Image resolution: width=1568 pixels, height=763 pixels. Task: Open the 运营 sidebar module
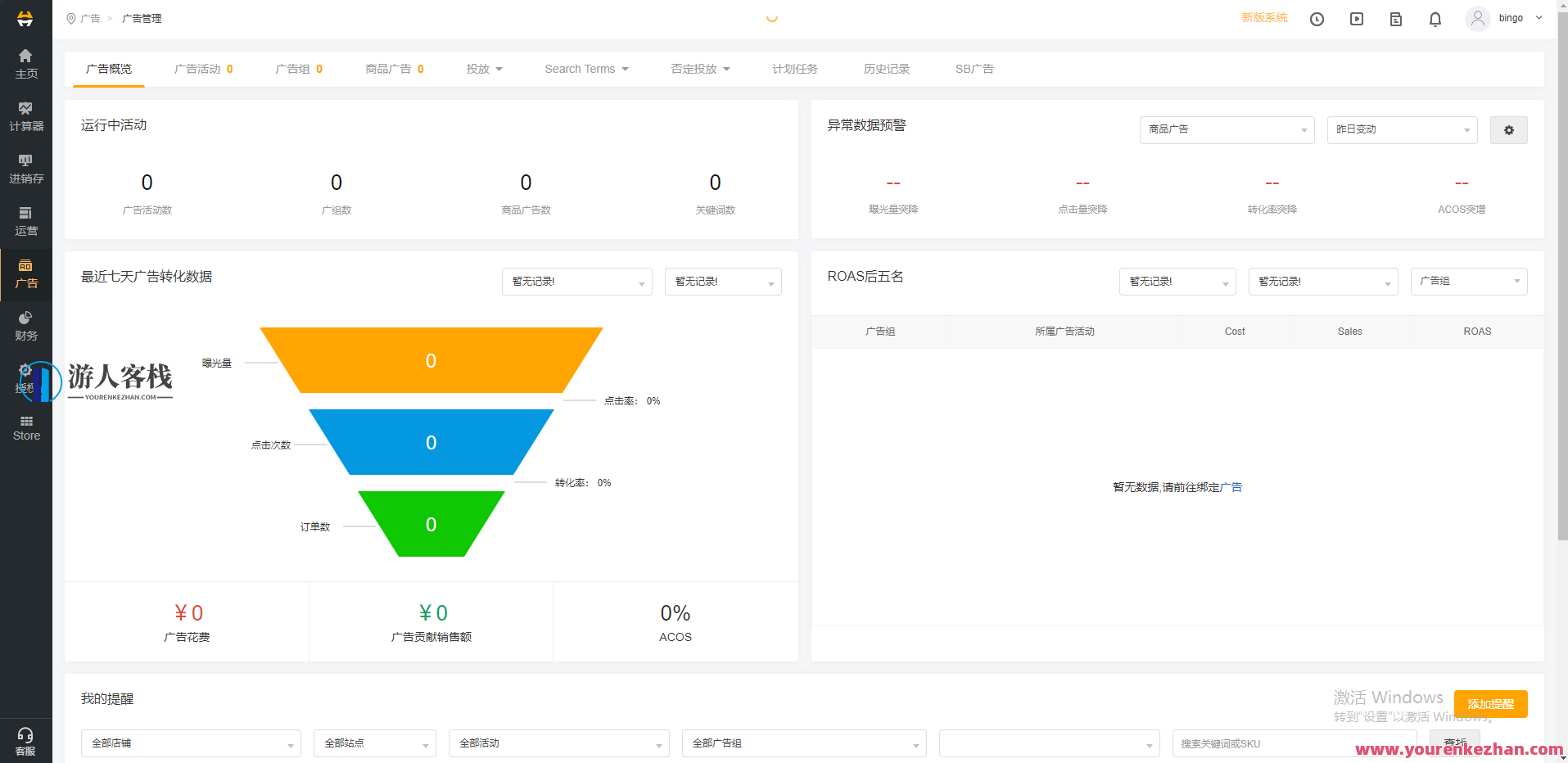pos(25,220)
